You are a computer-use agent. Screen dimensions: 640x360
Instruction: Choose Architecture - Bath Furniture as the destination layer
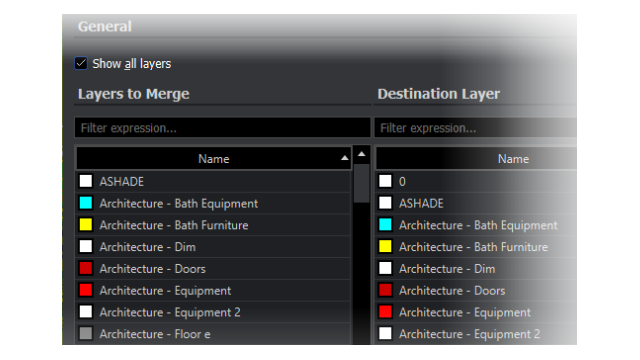pos(476,247)
